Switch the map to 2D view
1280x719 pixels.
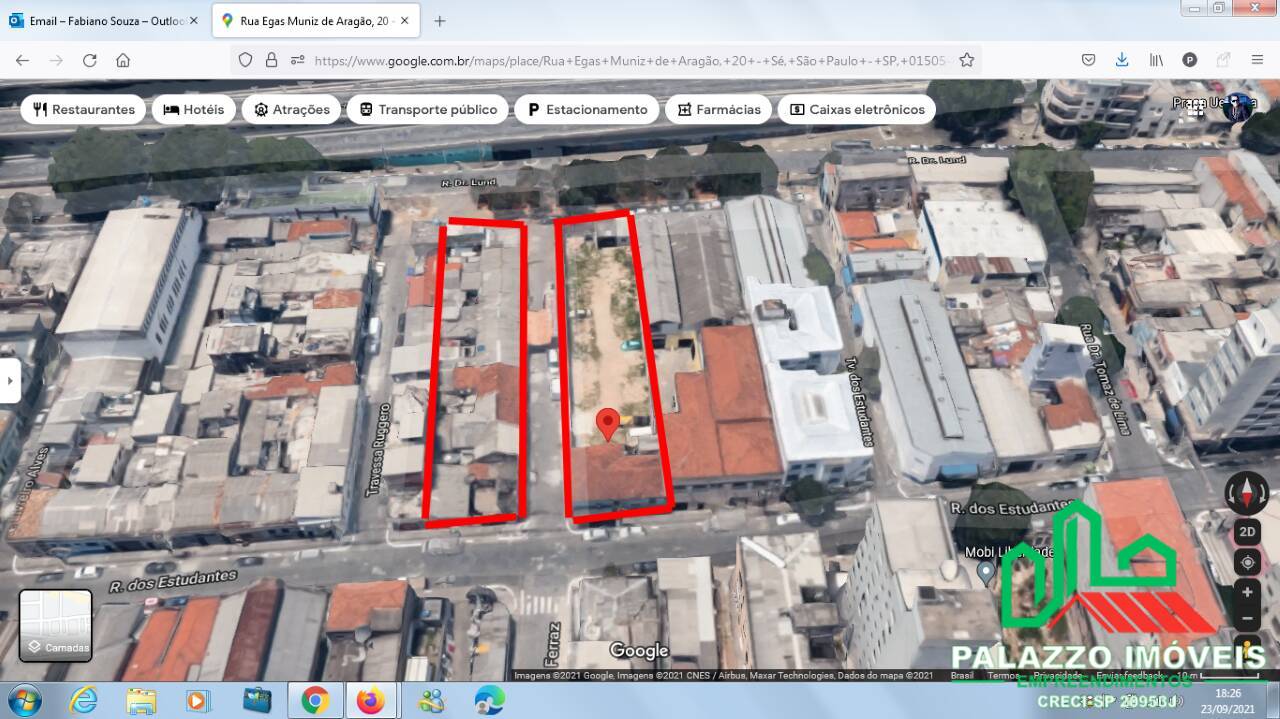pos(1246,531)
